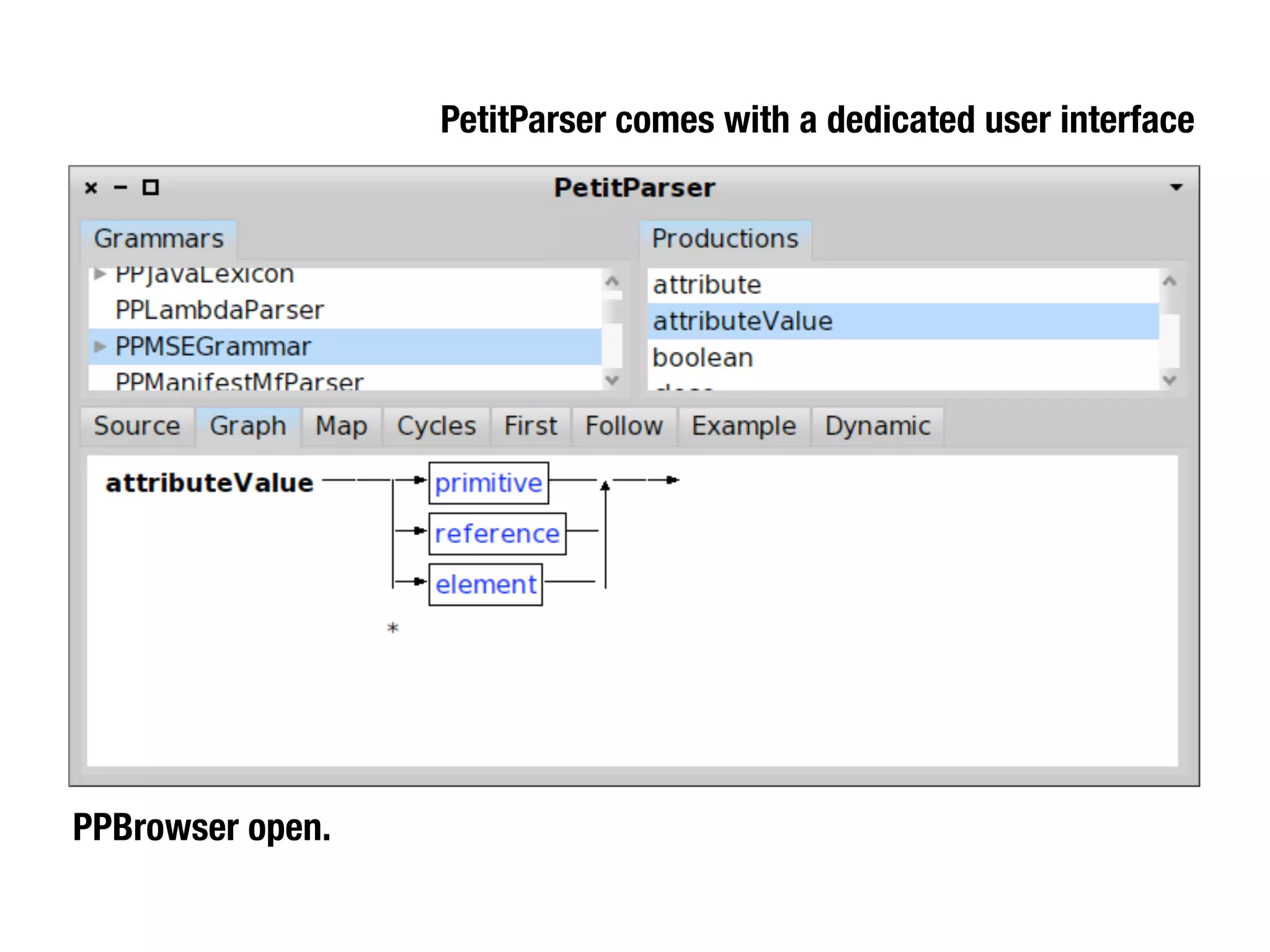Switch to the Source tab
This screenshot has width=1270, height=952.
pos(137,426)
